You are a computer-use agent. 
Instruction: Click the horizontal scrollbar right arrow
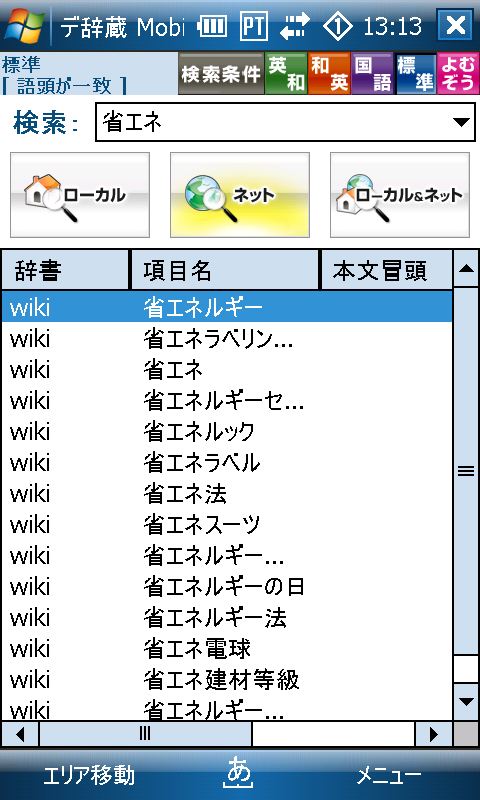pyautogui.click(x=434, y=734)
